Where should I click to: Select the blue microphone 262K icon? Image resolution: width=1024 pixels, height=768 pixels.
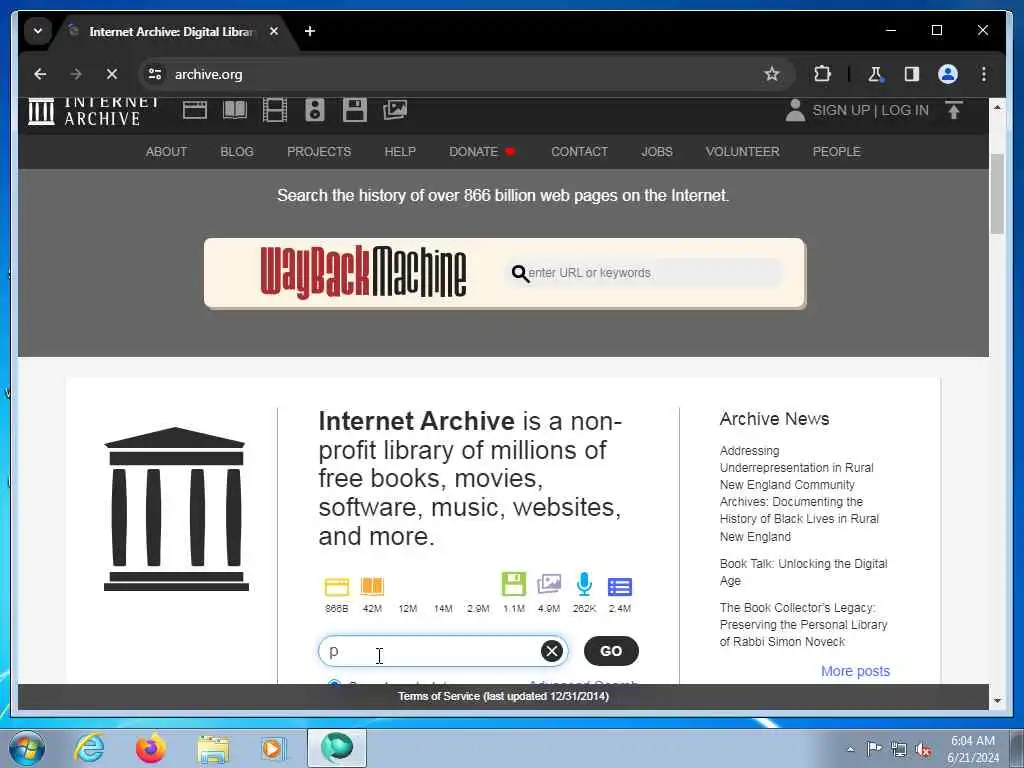[x=584, y=584]
